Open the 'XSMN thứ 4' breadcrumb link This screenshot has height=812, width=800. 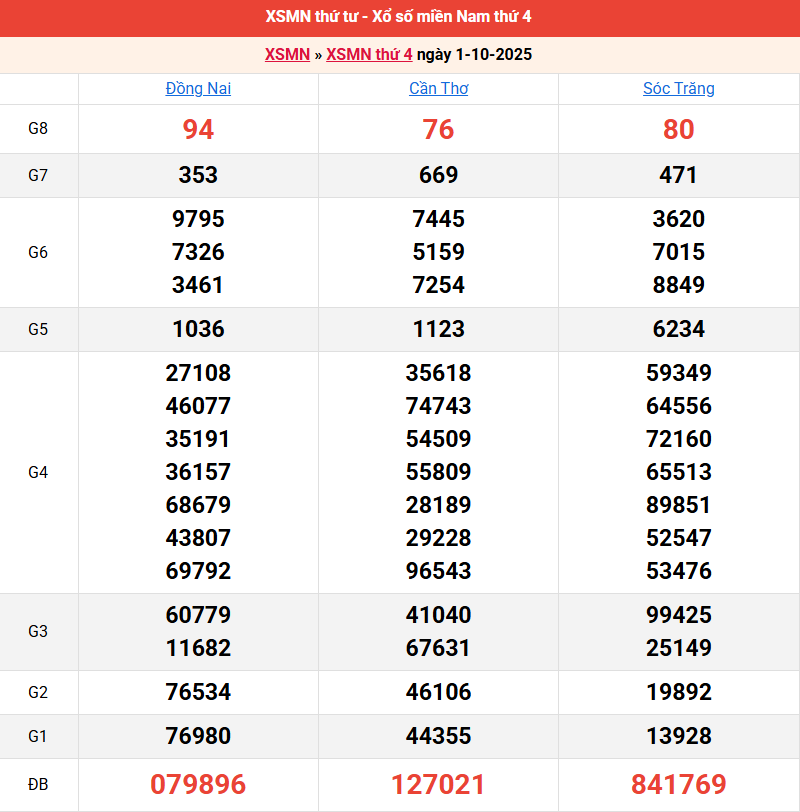(369, 55)
